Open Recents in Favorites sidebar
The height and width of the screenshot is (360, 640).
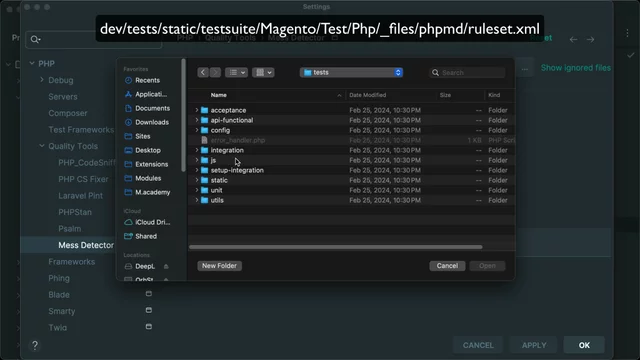[x=147, y=80]
